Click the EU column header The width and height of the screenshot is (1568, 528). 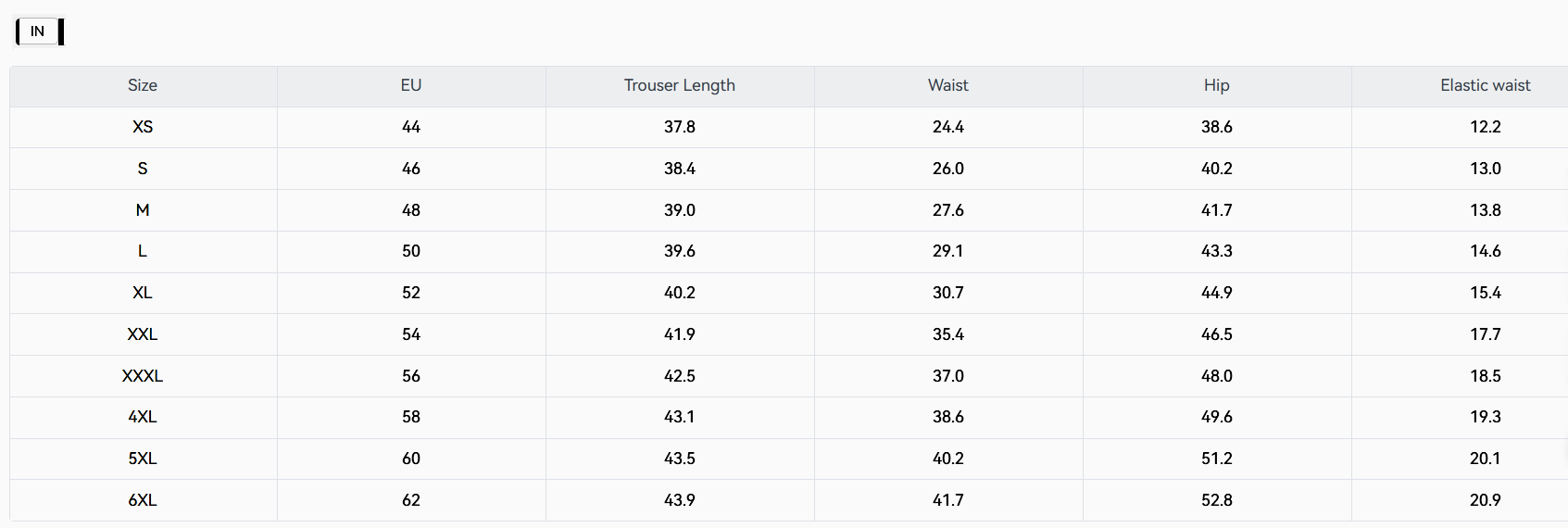click(x=411, y=85)
